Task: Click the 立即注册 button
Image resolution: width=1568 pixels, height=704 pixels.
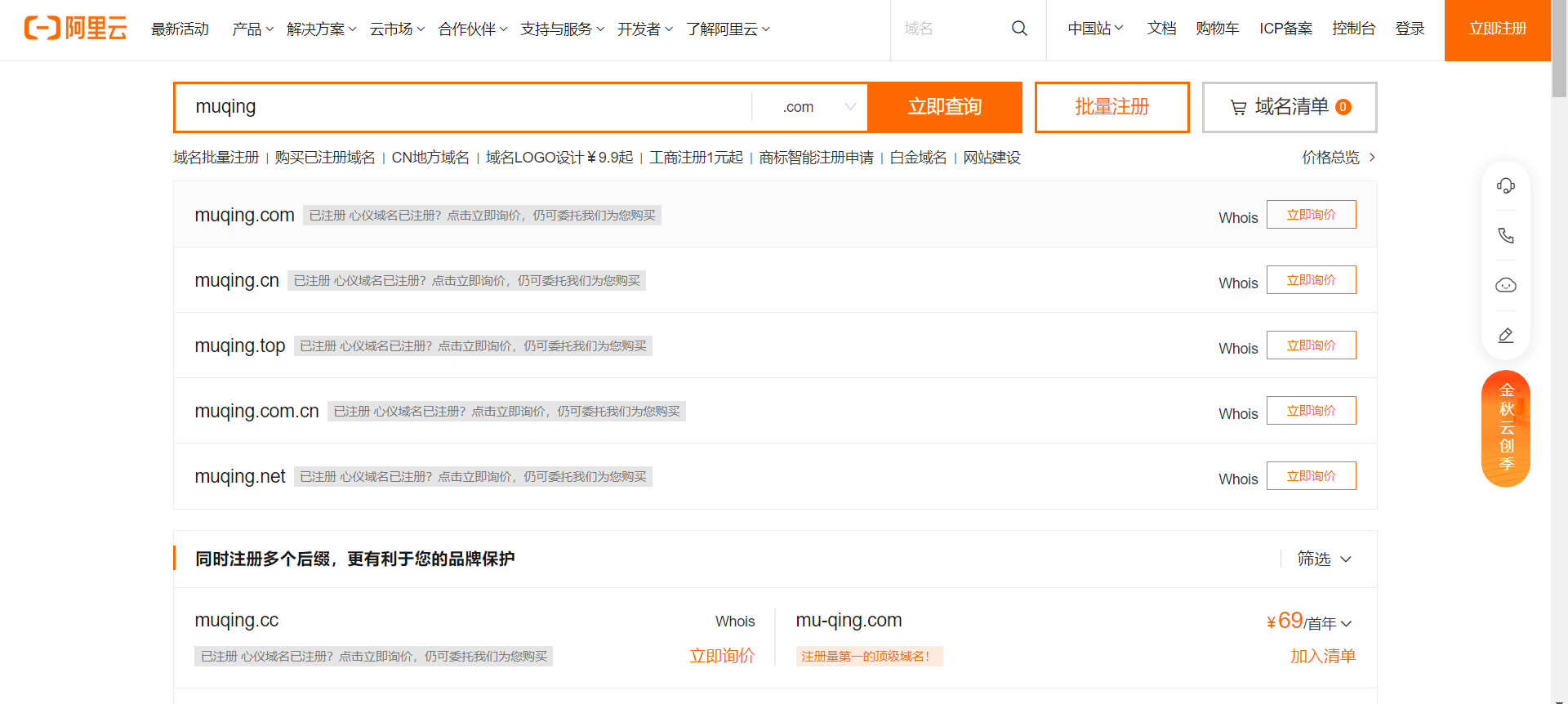Action: (1498, 30)
